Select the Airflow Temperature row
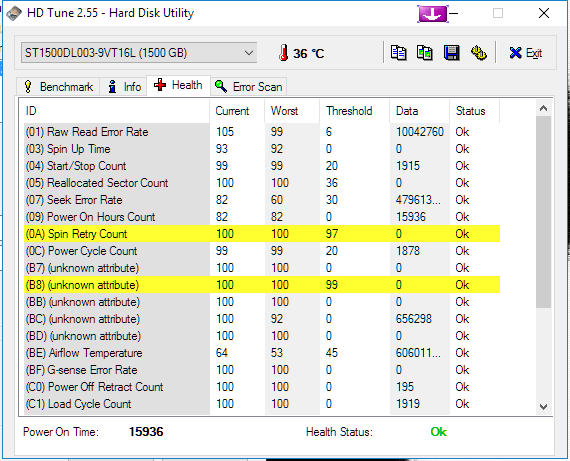The width and height of the screenshot is (570, 461). point(262,353)
